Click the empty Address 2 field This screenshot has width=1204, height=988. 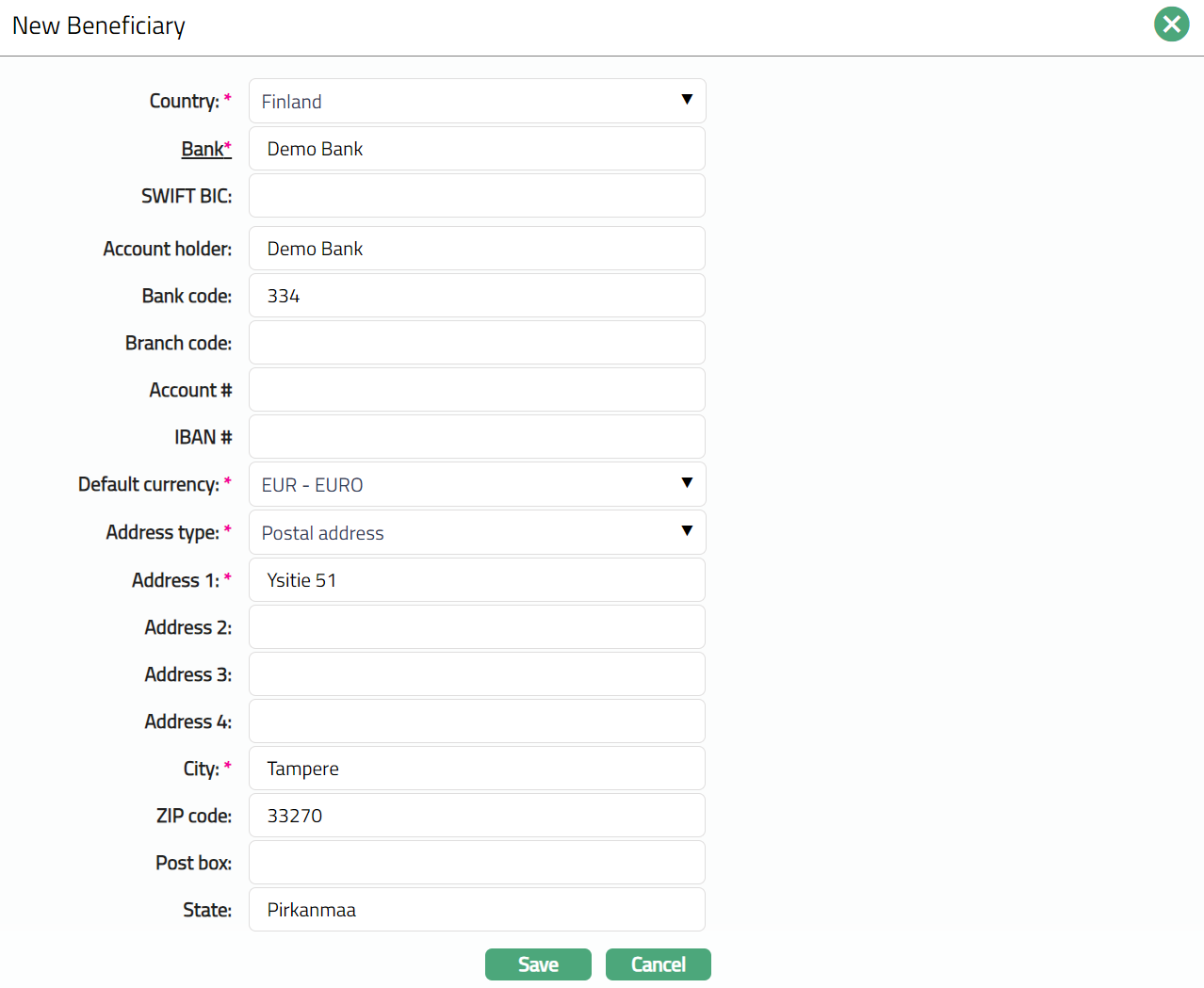[477, 627]
